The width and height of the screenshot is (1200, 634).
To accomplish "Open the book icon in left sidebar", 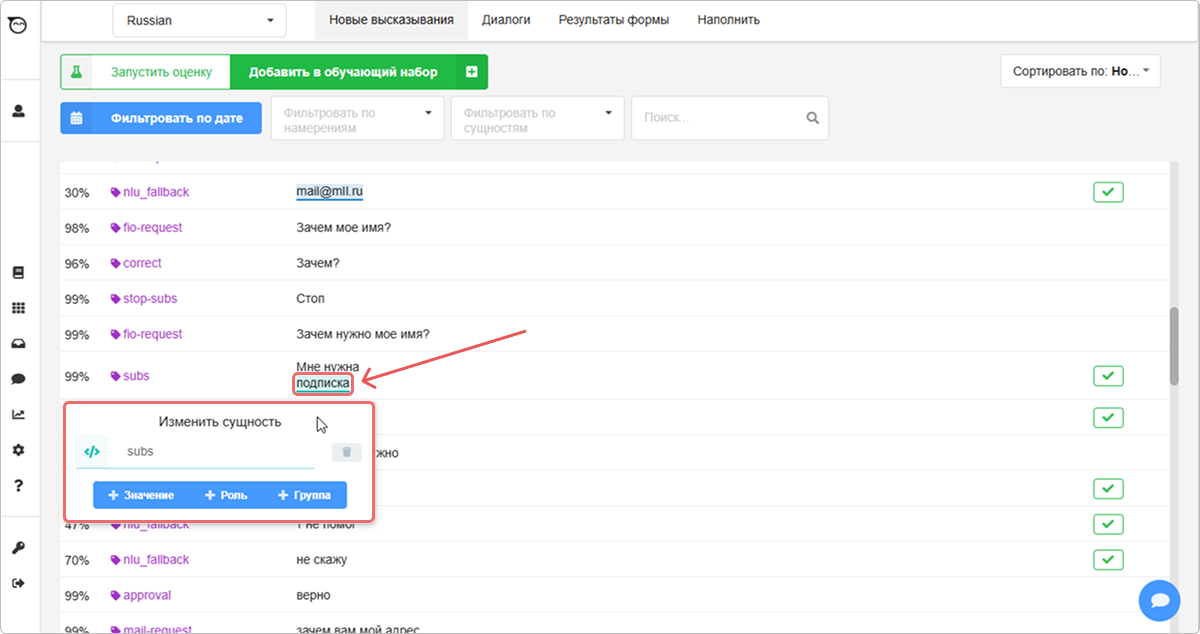I will click(18, 273).
